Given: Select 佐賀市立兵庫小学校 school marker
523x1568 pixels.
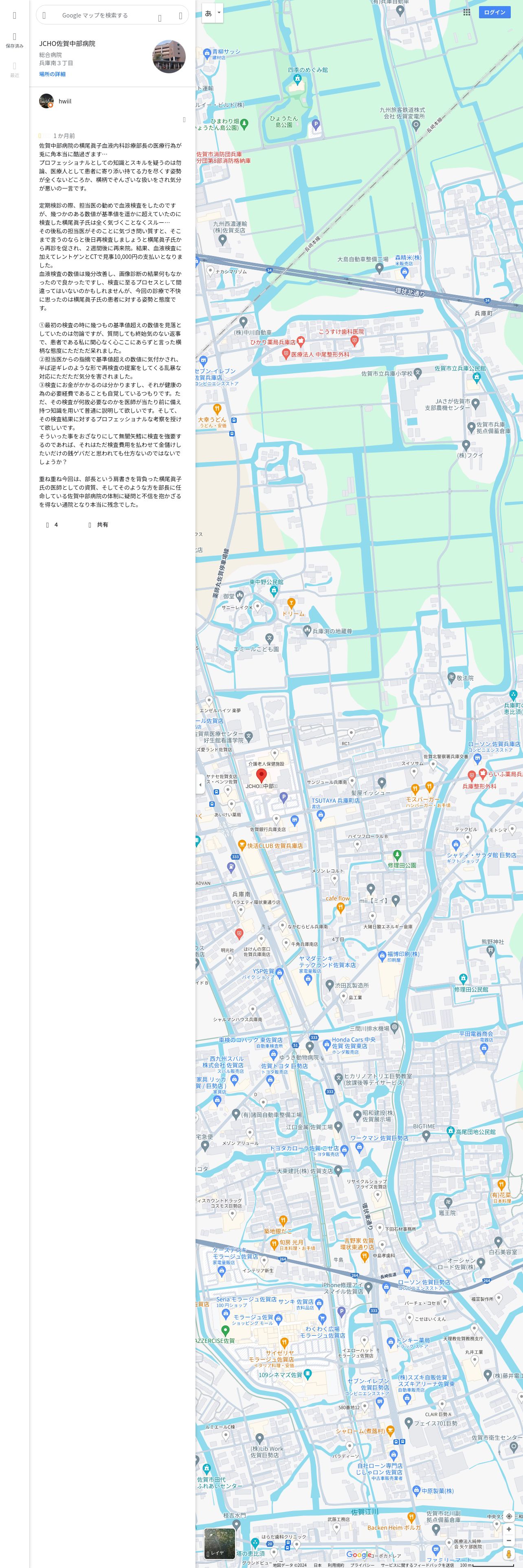Looking at the screenshot, I should point(417,374).
